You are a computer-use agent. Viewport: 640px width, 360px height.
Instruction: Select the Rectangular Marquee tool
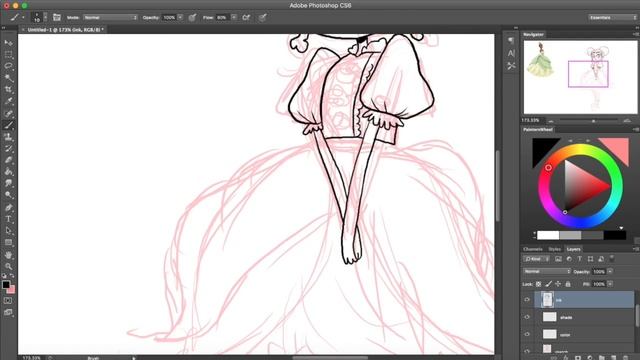click(x=8, y=54)
